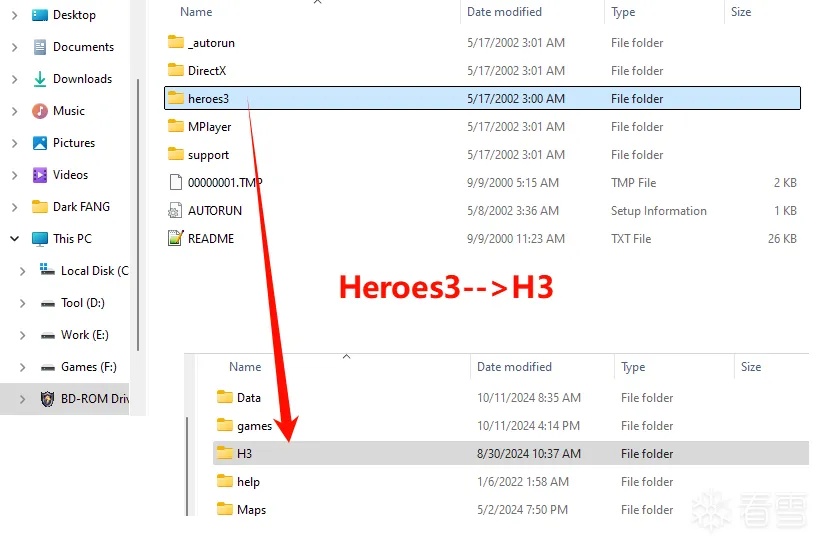
Task: Open the Dark FANG folder in sidebar
Action: 81,207
